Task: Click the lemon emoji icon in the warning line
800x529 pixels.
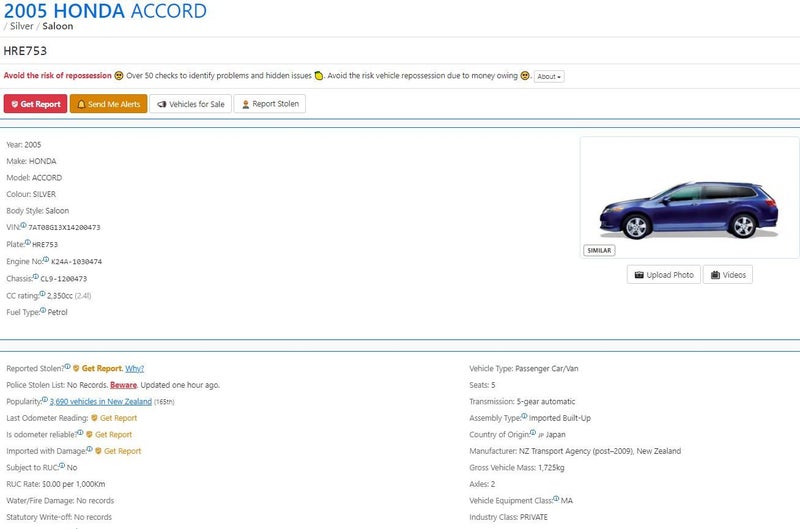Action: 319,75
